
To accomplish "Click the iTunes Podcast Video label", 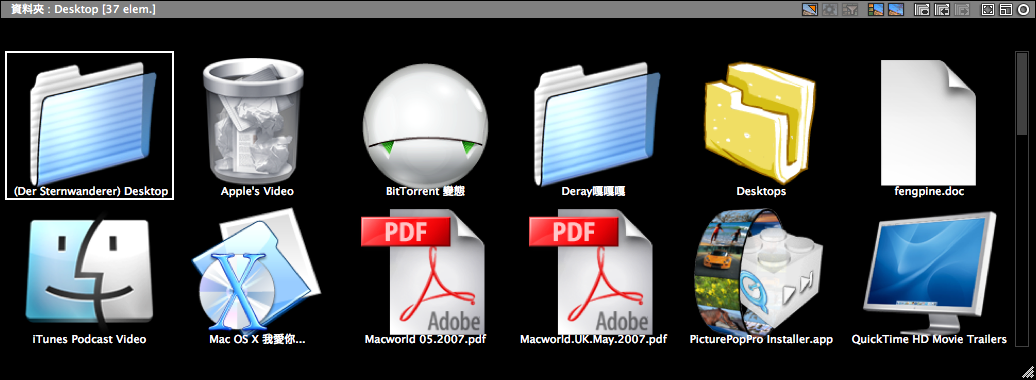I will [x=89, y=339].
